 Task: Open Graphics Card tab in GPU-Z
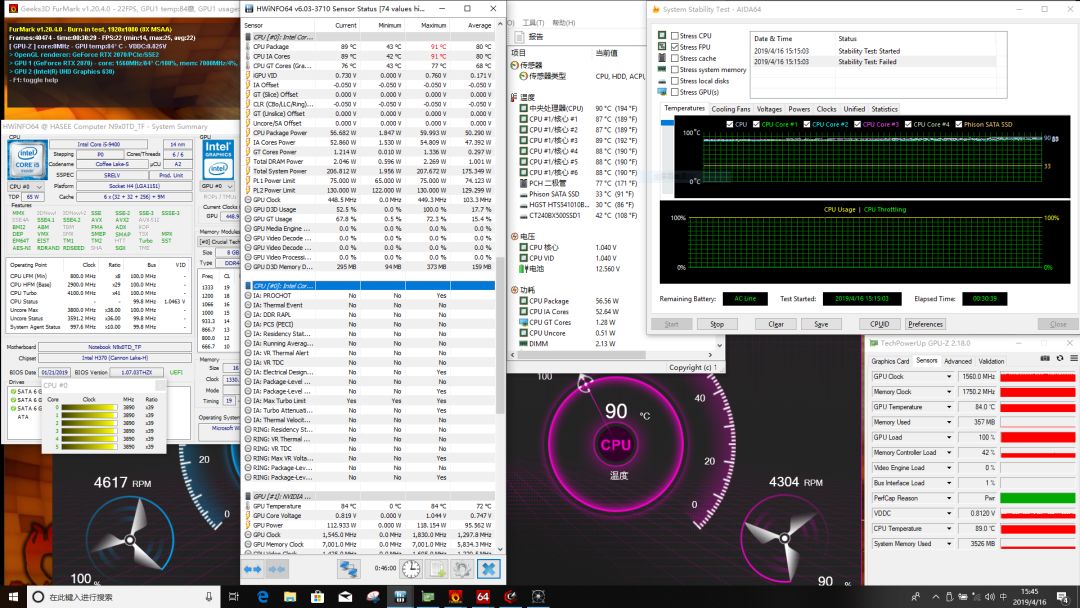(x=890, y=361)
